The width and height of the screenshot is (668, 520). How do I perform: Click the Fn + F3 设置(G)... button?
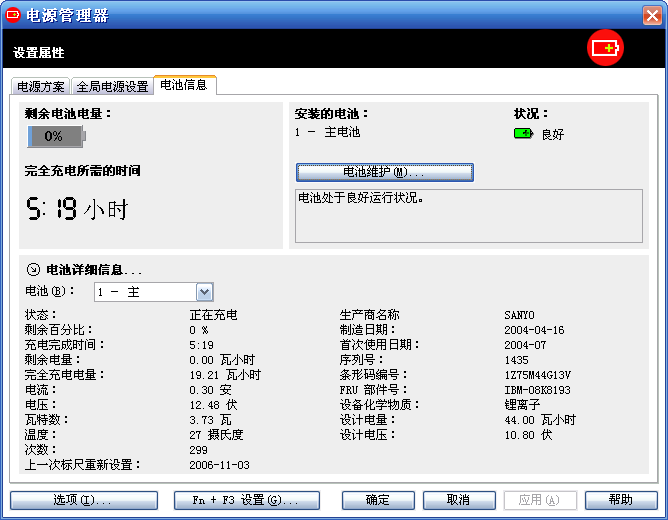(246, 500)
